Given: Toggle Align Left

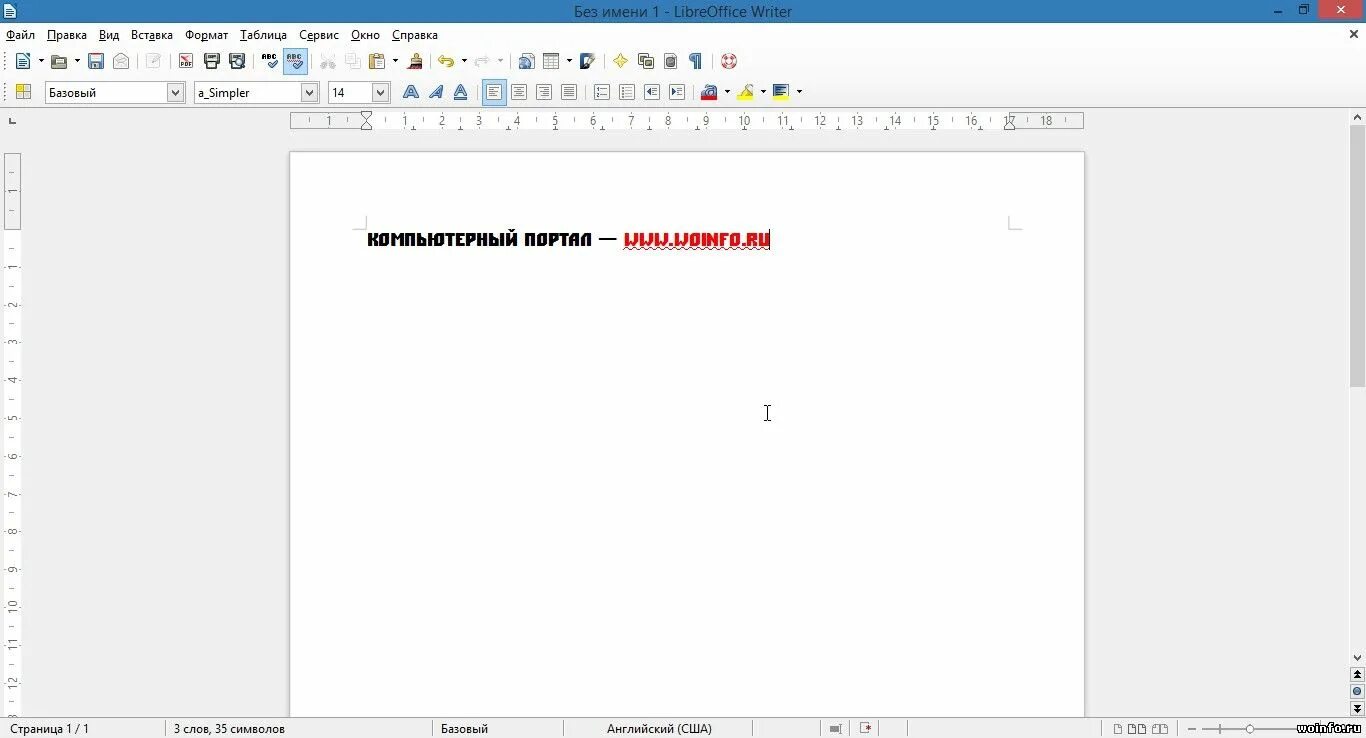Looking at the screenshot, I should click(x=494, y=92).
